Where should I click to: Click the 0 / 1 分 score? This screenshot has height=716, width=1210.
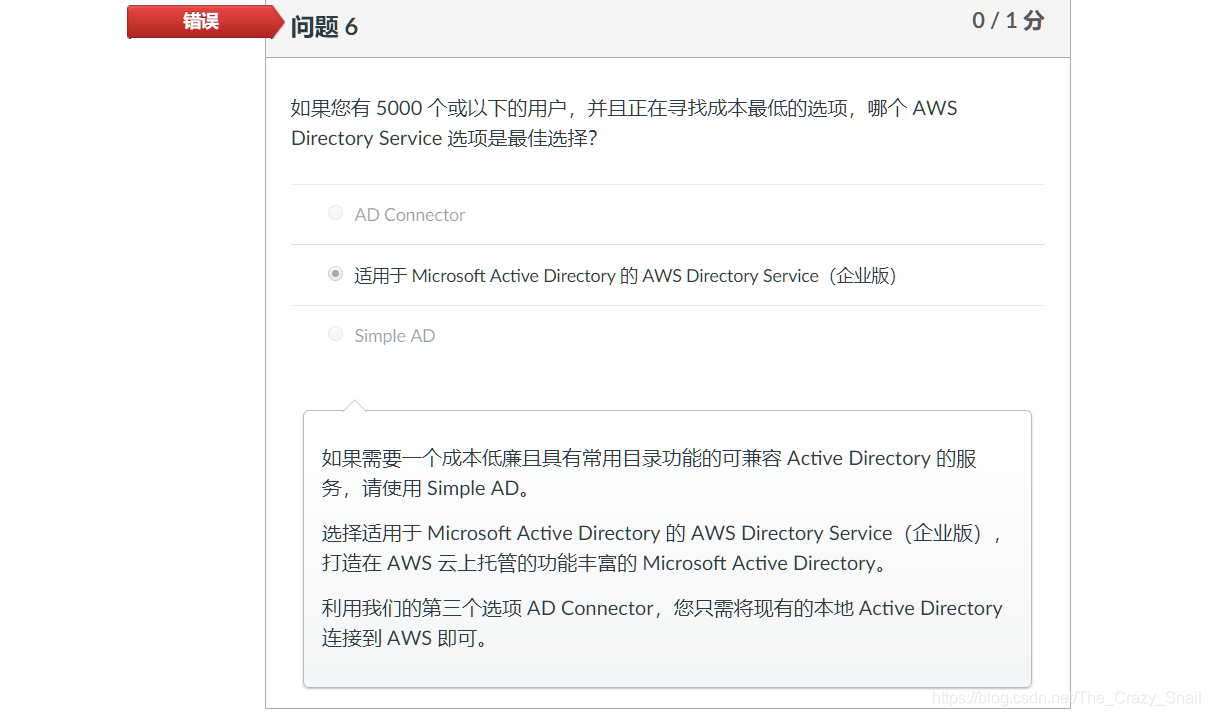(x=1008, y=21)
